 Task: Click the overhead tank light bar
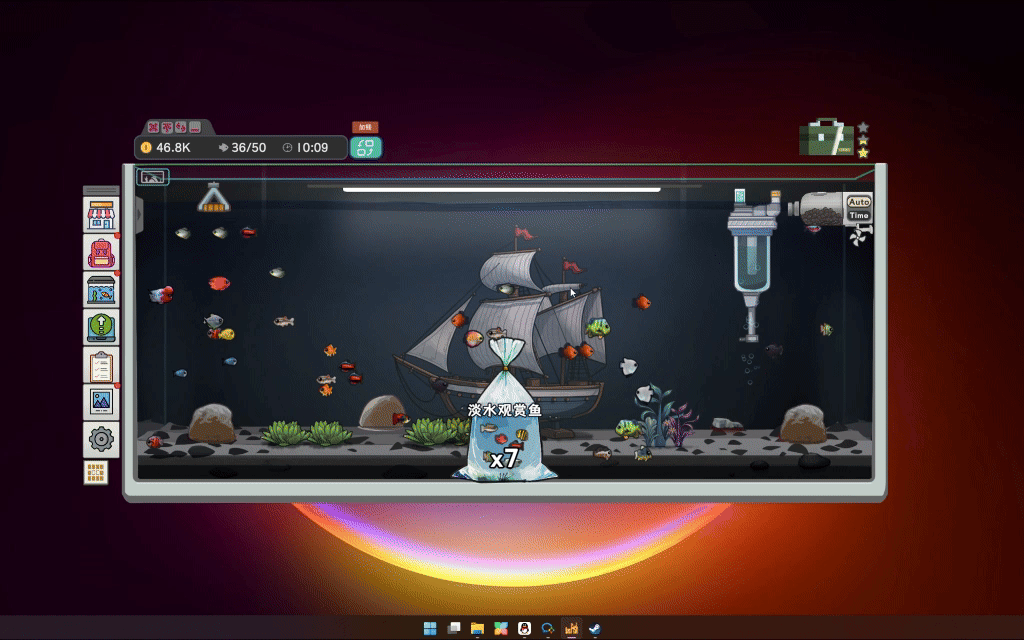(x=502, y=189)
